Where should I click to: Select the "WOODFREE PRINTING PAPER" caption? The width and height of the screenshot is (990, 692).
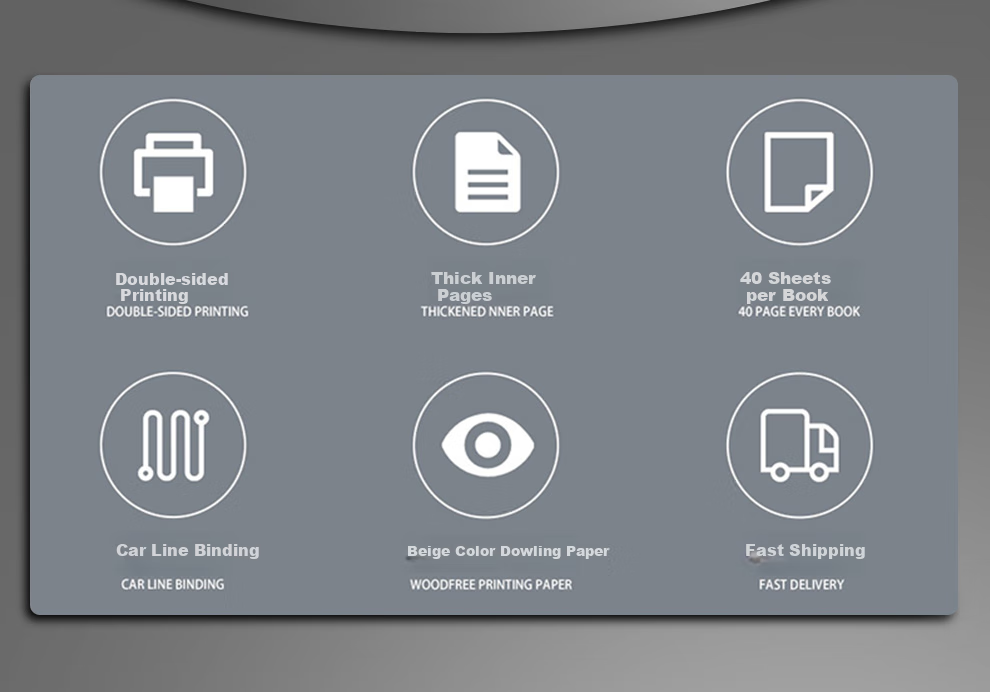coord(491,585)
